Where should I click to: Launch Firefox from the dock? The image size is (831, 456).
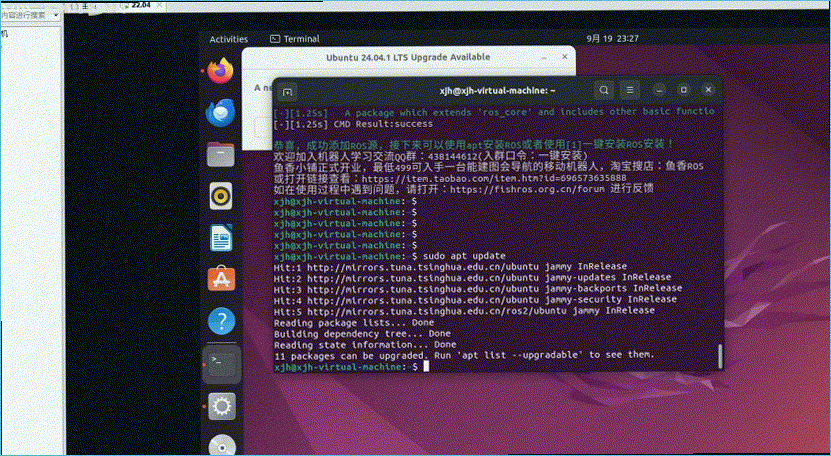pos(220,71)
